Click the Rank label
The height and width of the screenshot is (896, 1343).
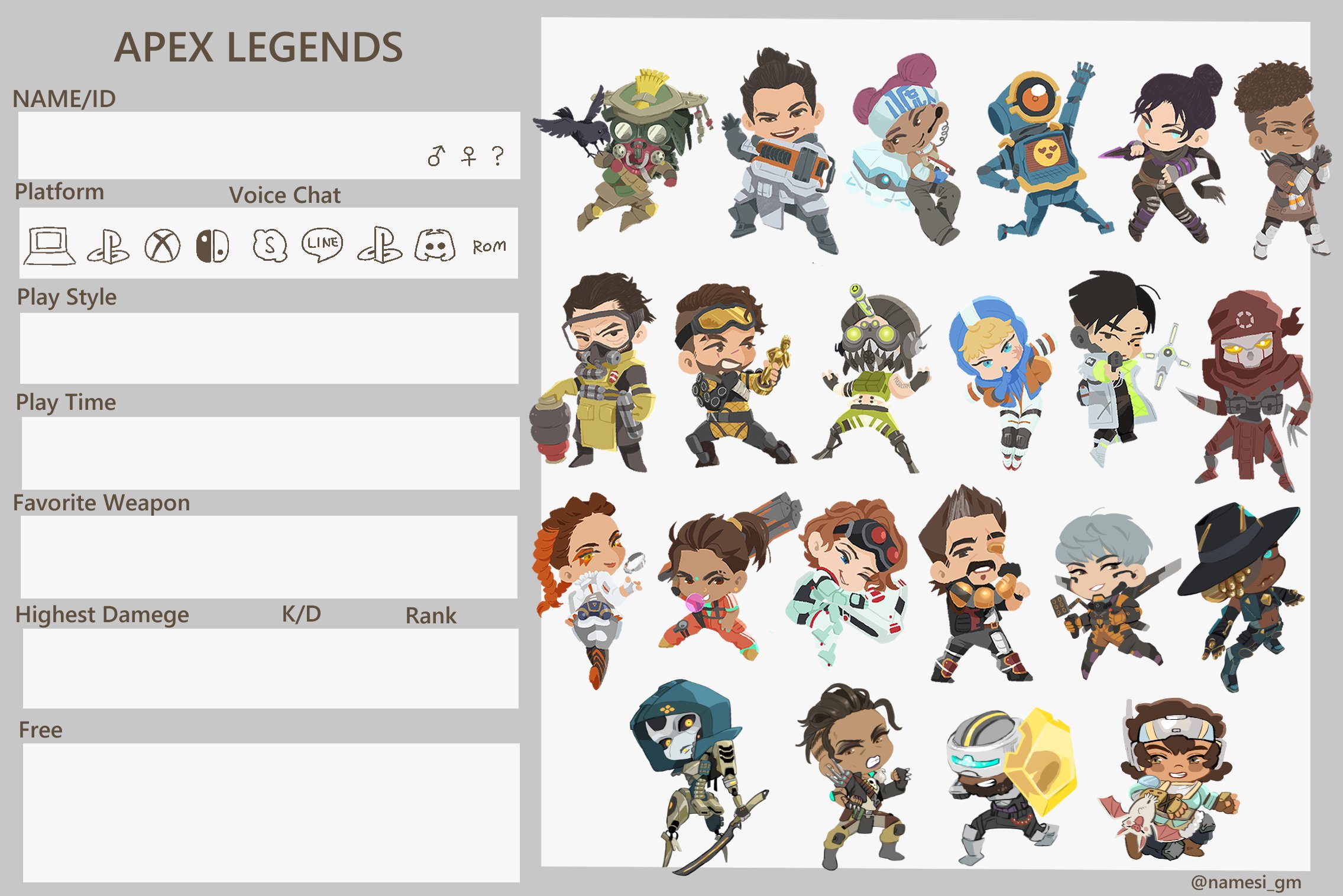431,616
